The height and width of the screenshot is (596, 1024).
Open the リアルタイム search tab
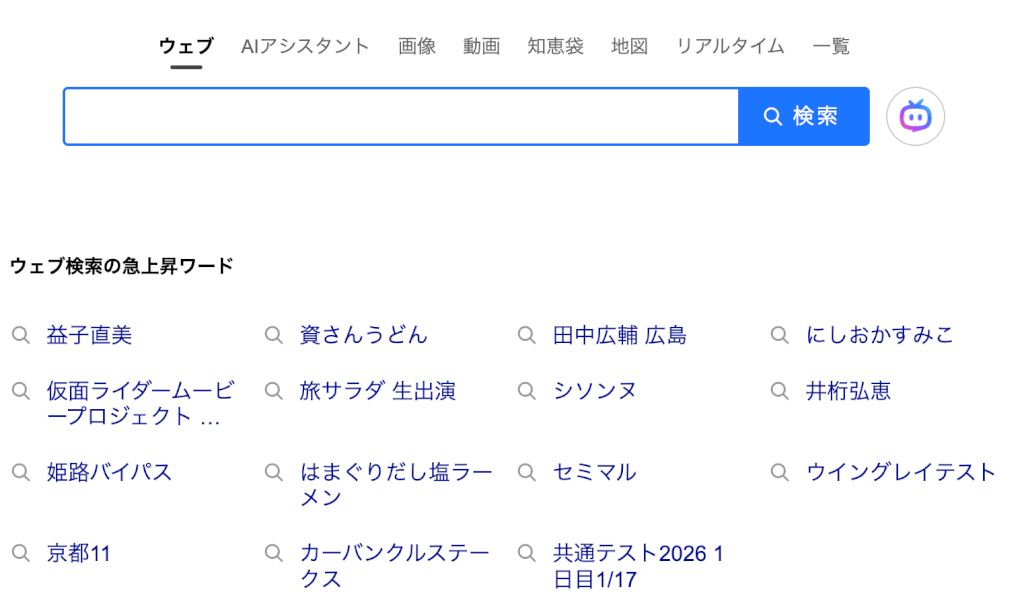[x=730, y=45]
